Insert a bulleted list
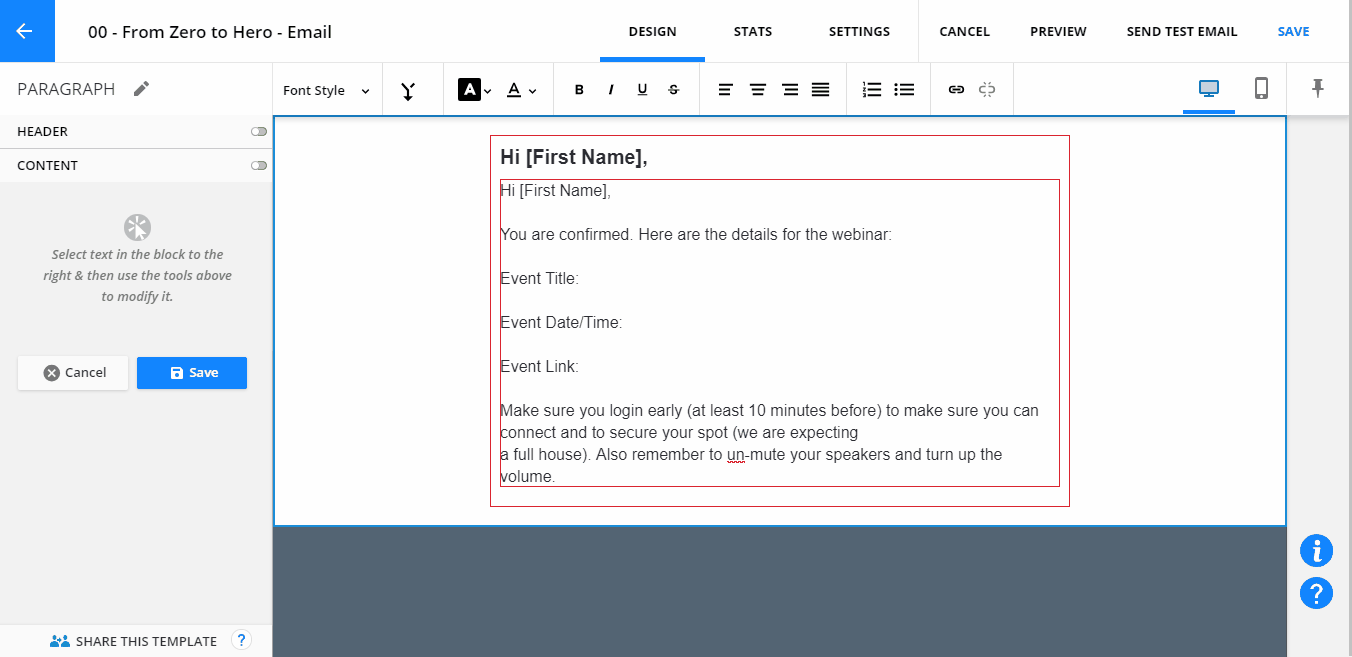The image size is (1352, 657). tap(905, 90)
